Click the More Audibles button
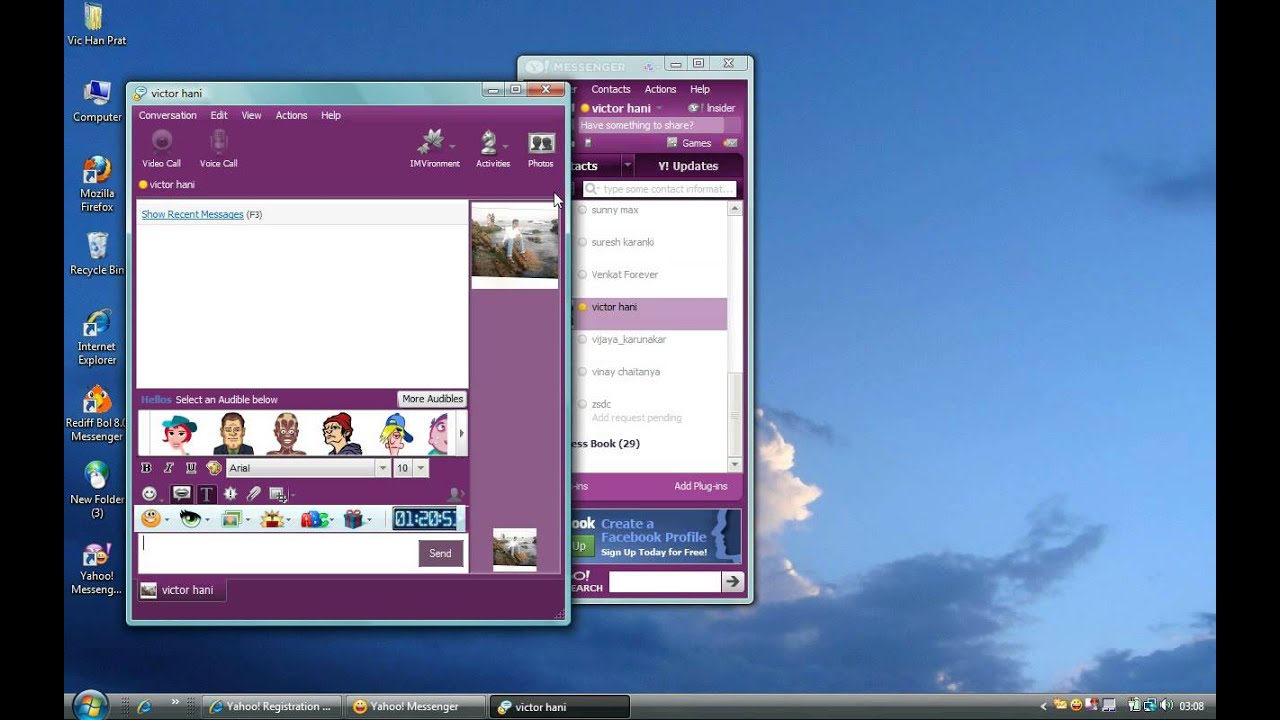 coord(432,399)
